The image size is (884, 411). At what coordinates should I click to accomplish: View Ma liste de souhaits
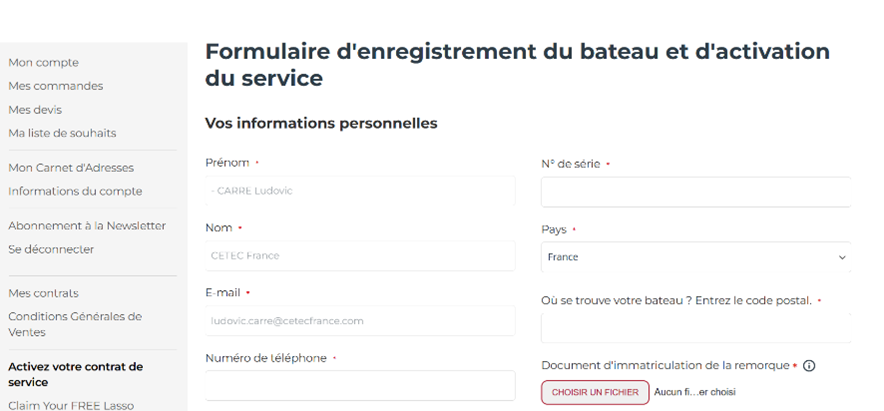point(62,133)
